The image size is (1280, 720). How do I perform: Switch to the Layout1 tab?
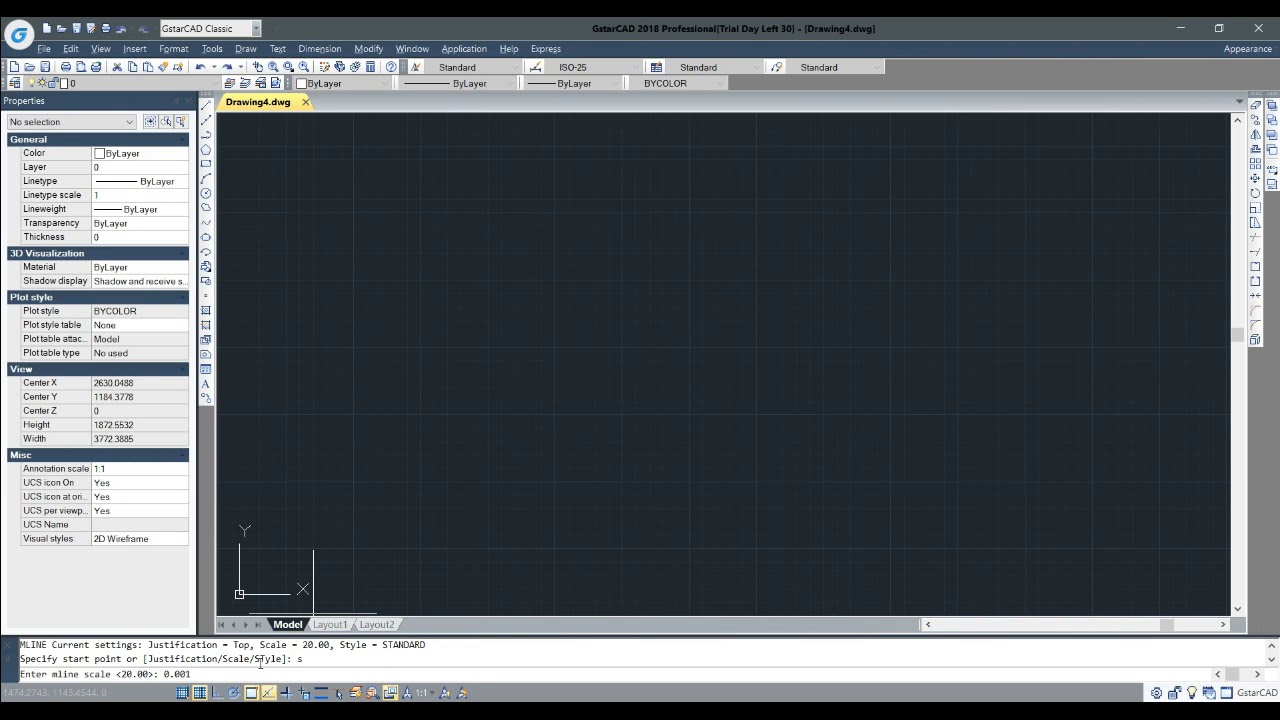point(329,624)
